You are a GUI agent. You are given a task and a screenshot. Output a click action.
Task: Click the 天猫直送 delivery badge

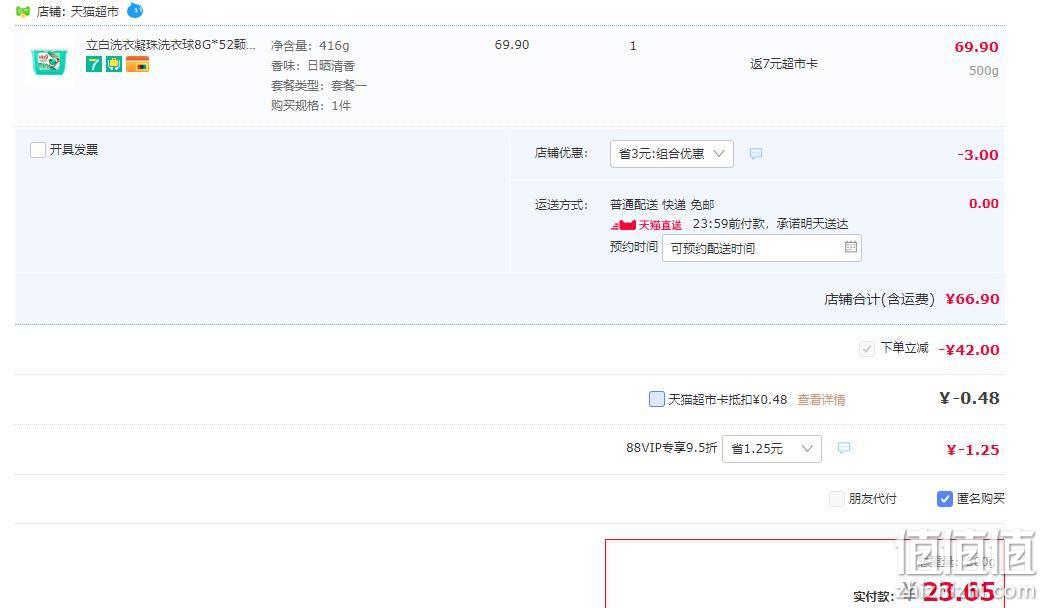[x=646, y=225]
